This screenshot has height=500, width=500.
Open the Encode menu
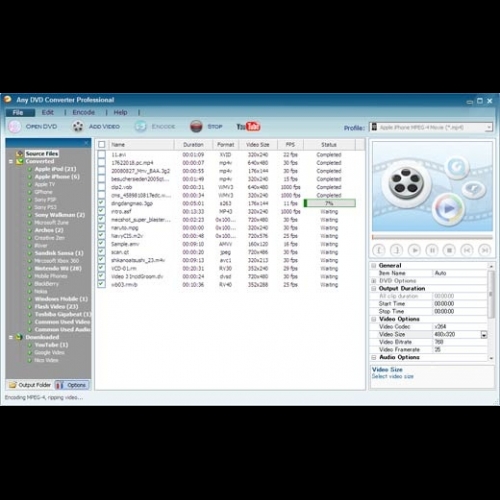(84, 112)
